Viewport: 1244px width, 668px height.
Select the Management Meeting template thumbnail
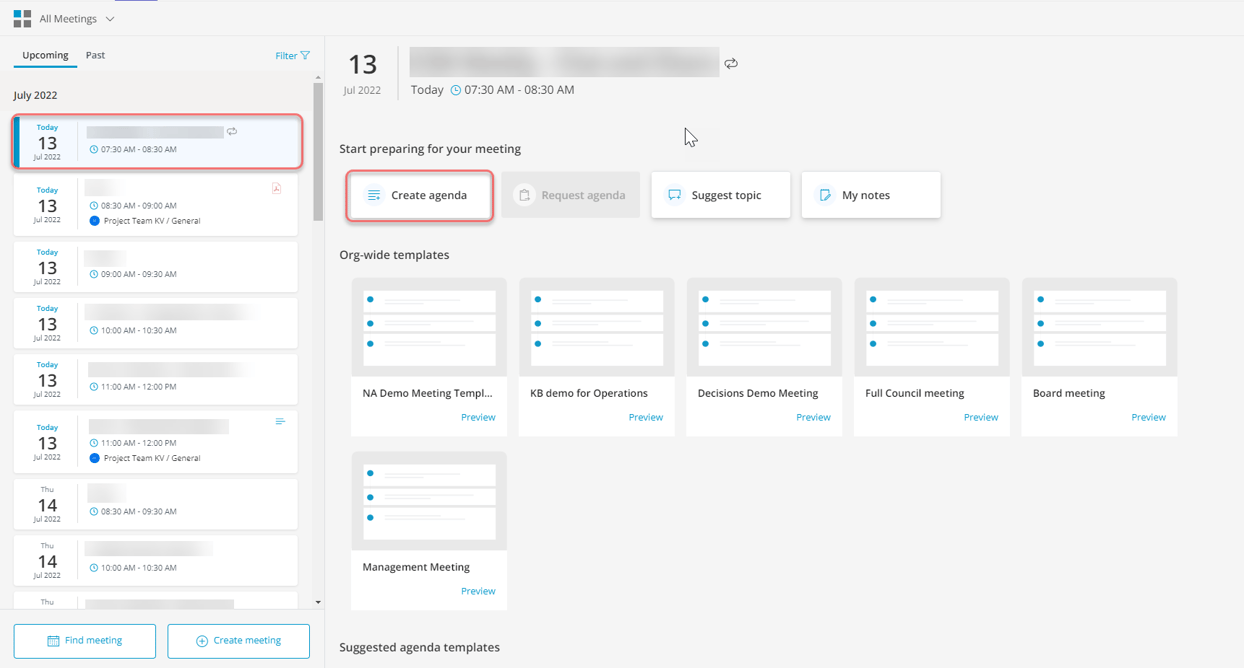429,501
